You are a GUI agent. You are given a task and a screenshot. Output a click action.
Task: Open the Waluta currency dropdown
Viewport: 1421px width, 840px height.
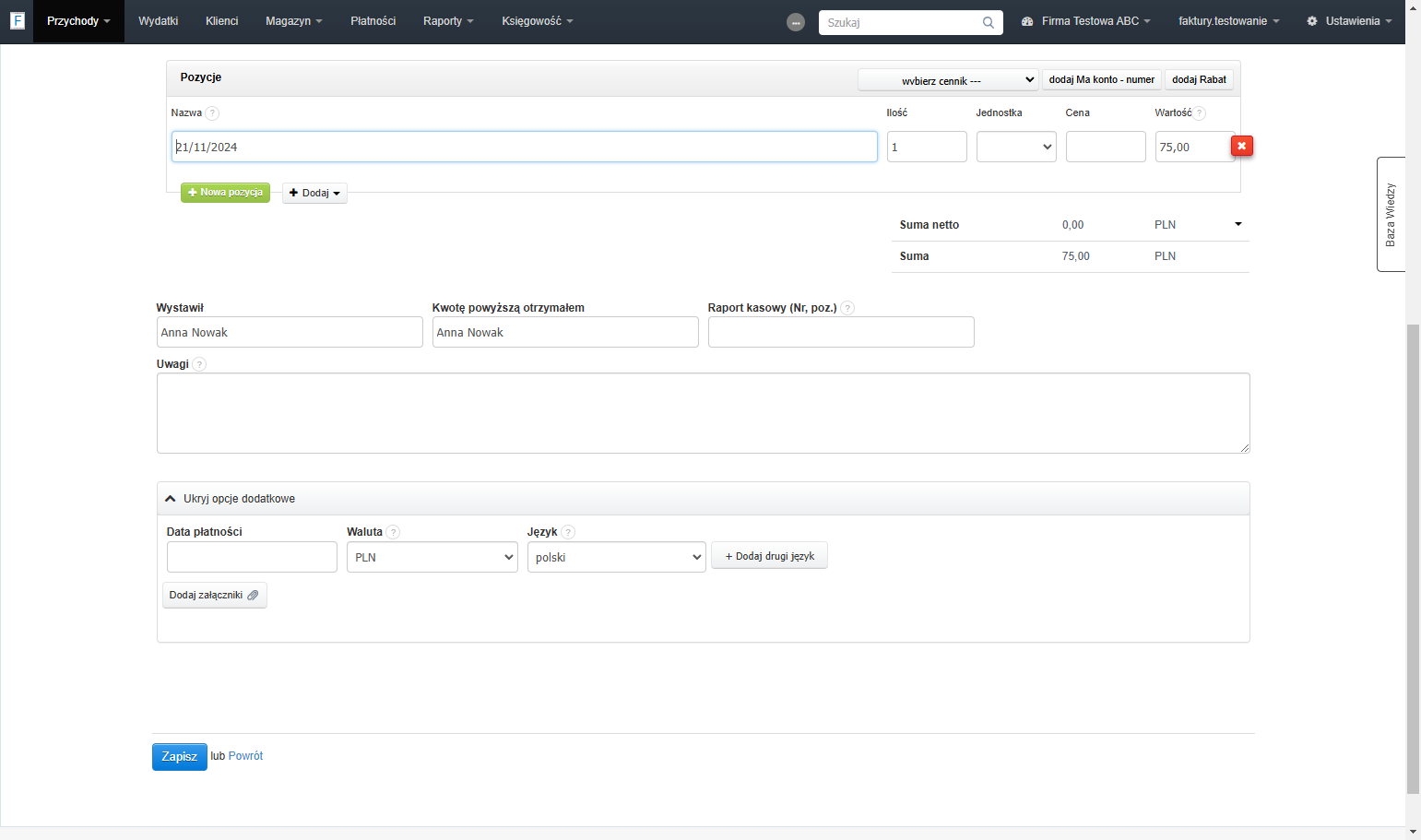pos(432,557)
